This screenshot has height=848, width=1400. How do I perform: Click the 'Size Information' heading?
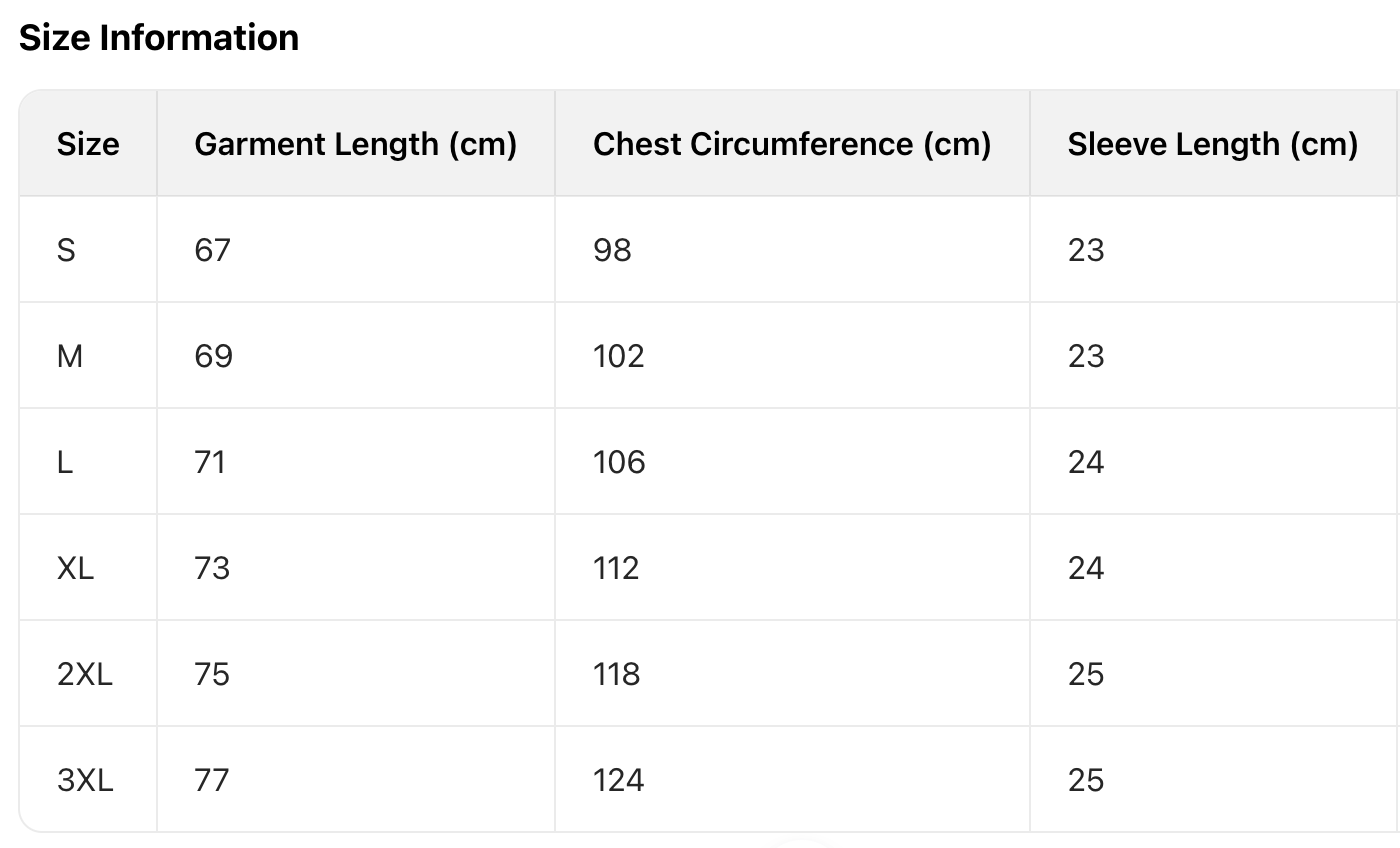click(159, 38)
